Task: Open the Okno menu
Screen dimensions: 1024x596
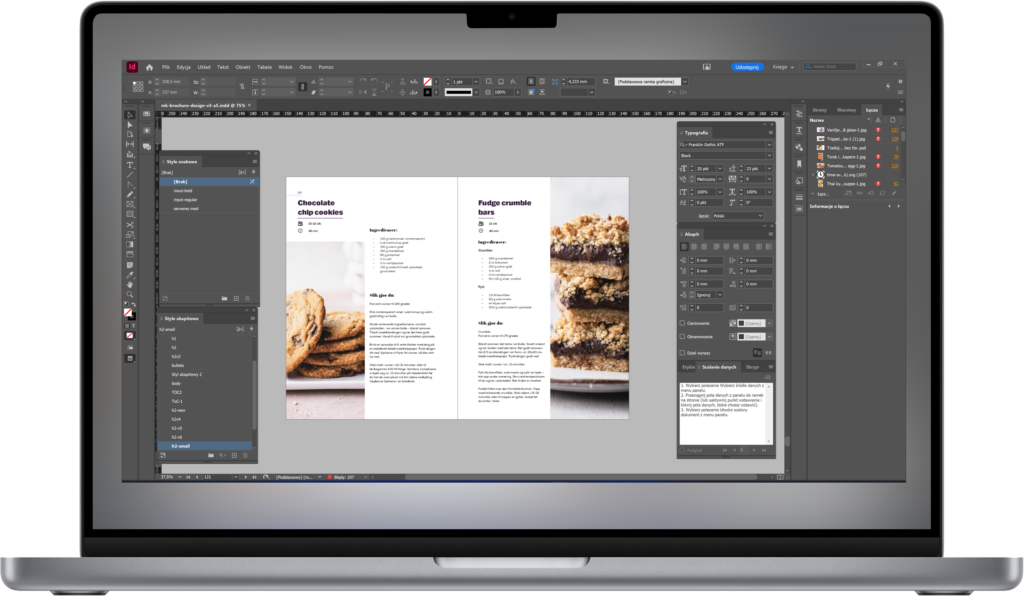Action: click(x=306, y=67)
